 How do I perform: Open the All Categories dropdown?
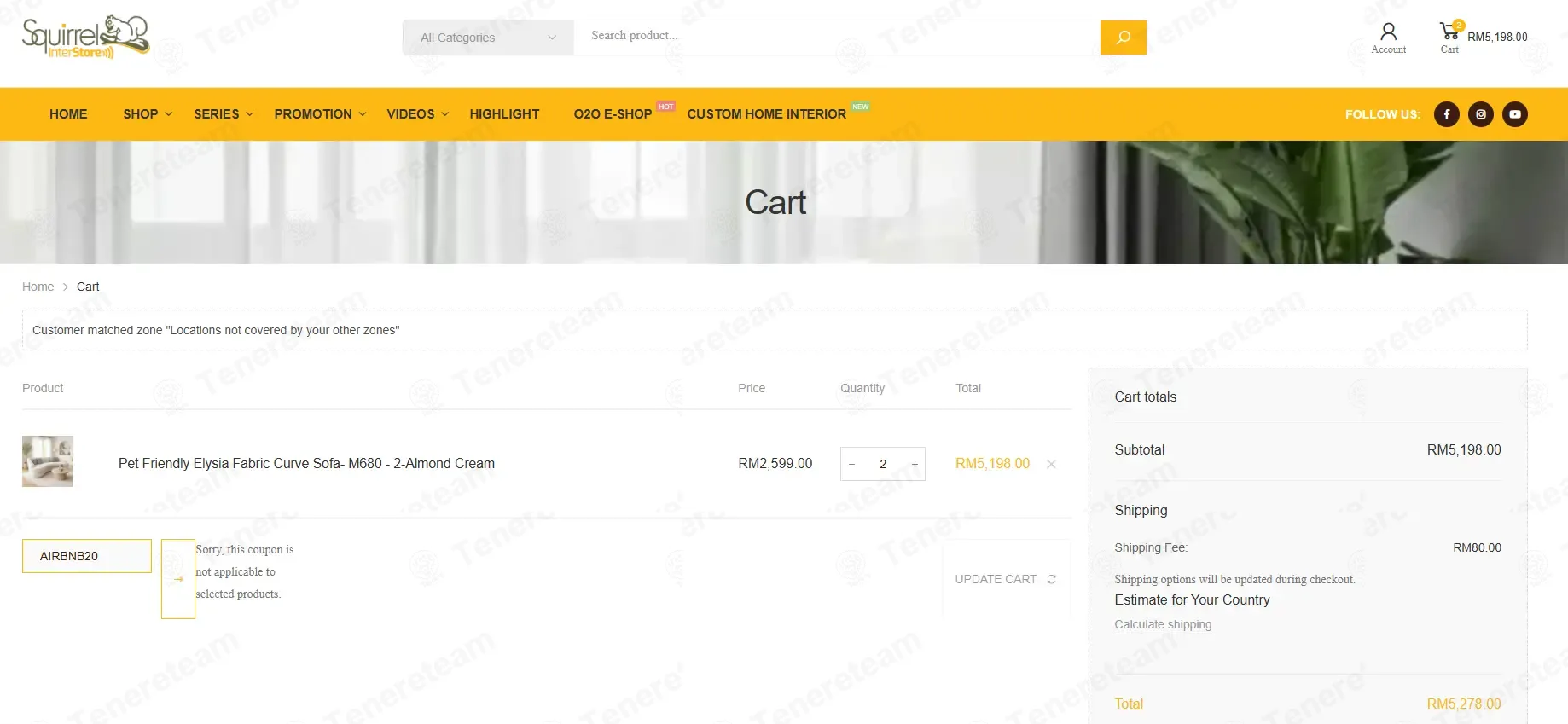(x=488, y=38)
